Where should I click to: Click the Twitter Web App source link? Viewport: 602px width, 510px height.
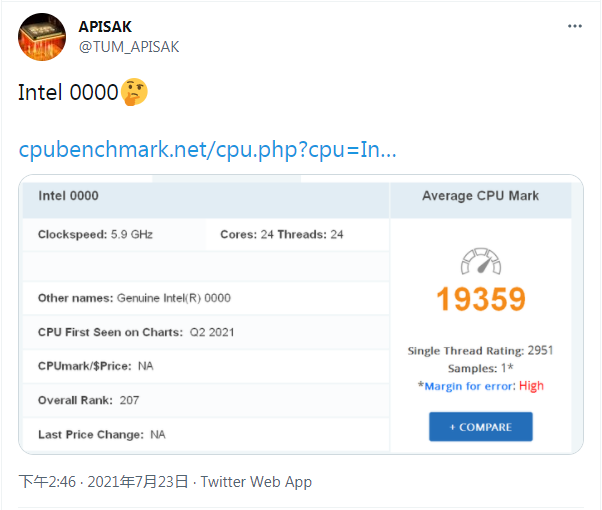[256, 482]
